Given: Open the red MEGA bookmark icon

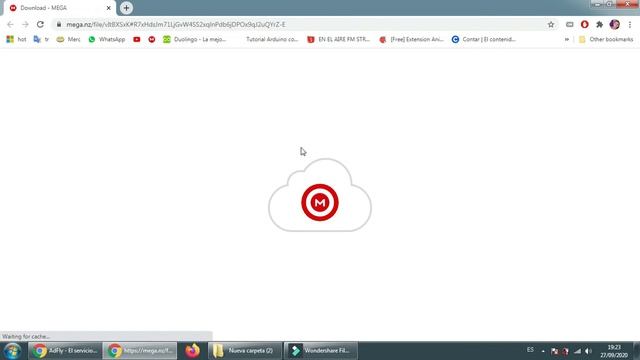Looking at the screenshot, I should (152, 39).
